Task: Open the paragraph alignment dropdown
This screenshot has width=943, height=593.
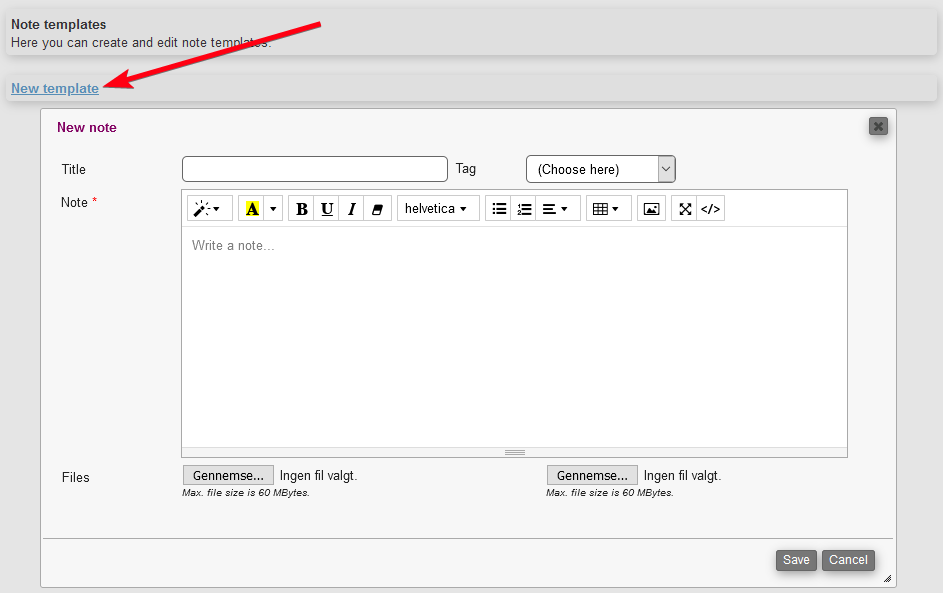Action: tap(556, 209)
